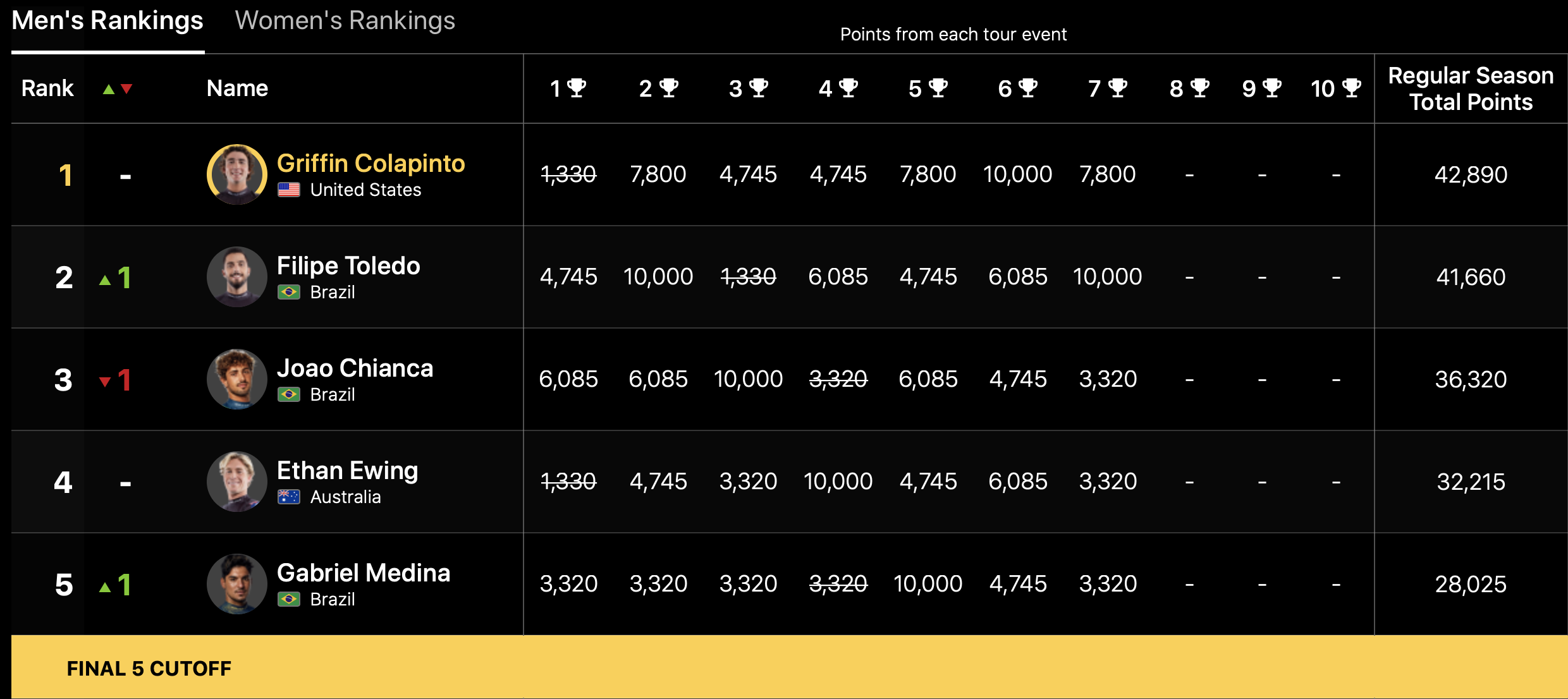The image size is (1568, 699).
Task: Click the green rank-up arrow in header
Action: pos(109,89)
